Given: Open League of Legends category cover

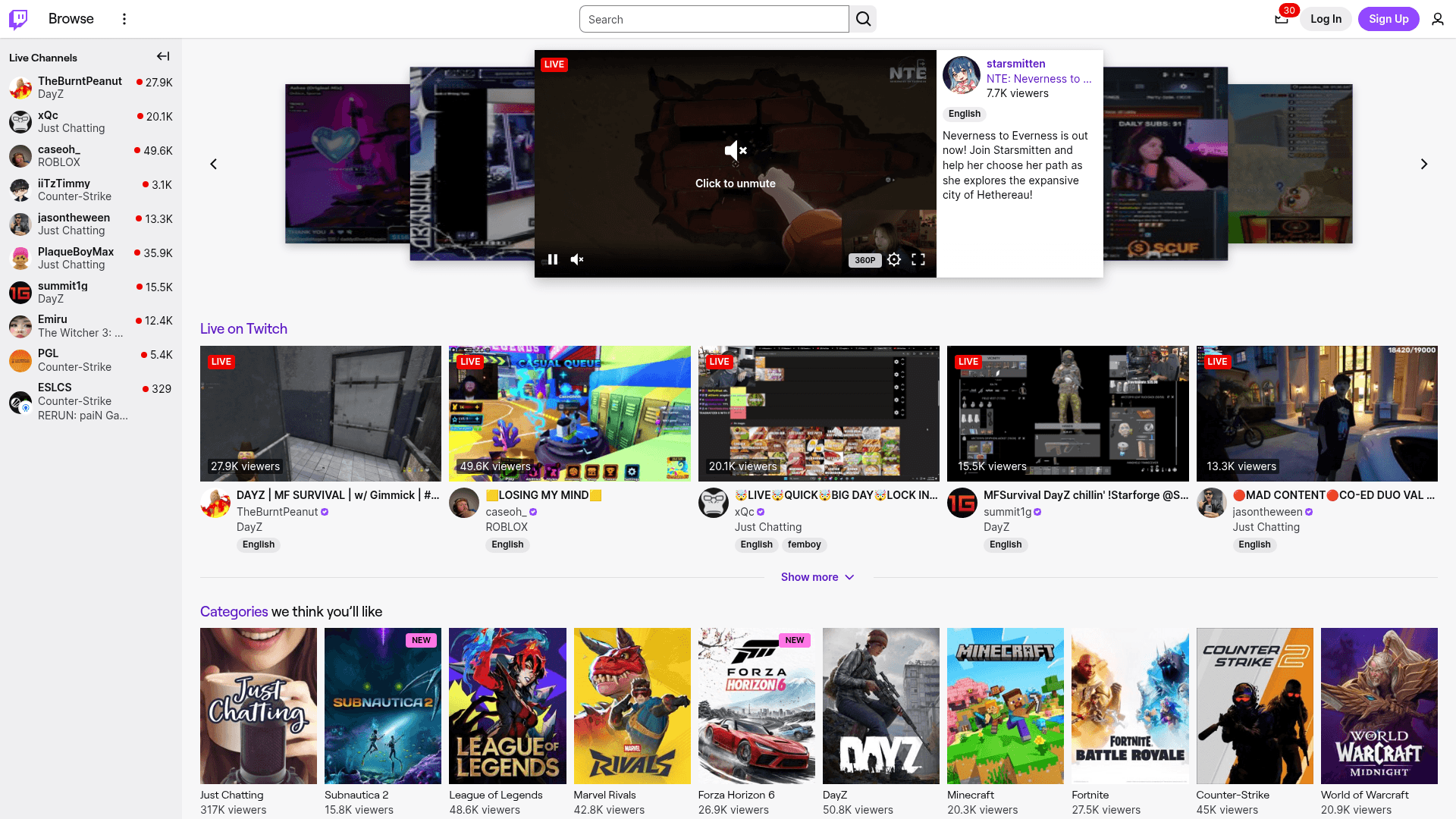Looking at the screenshot, I should (x=507, y=706).
